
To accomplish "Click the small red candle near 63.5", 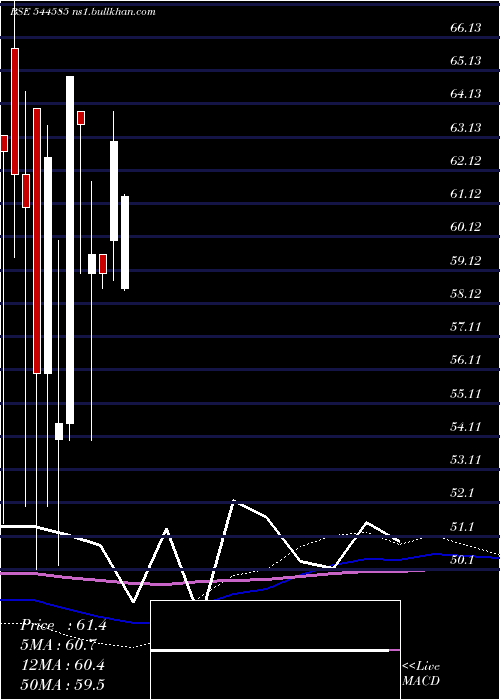I will [81, 118].
